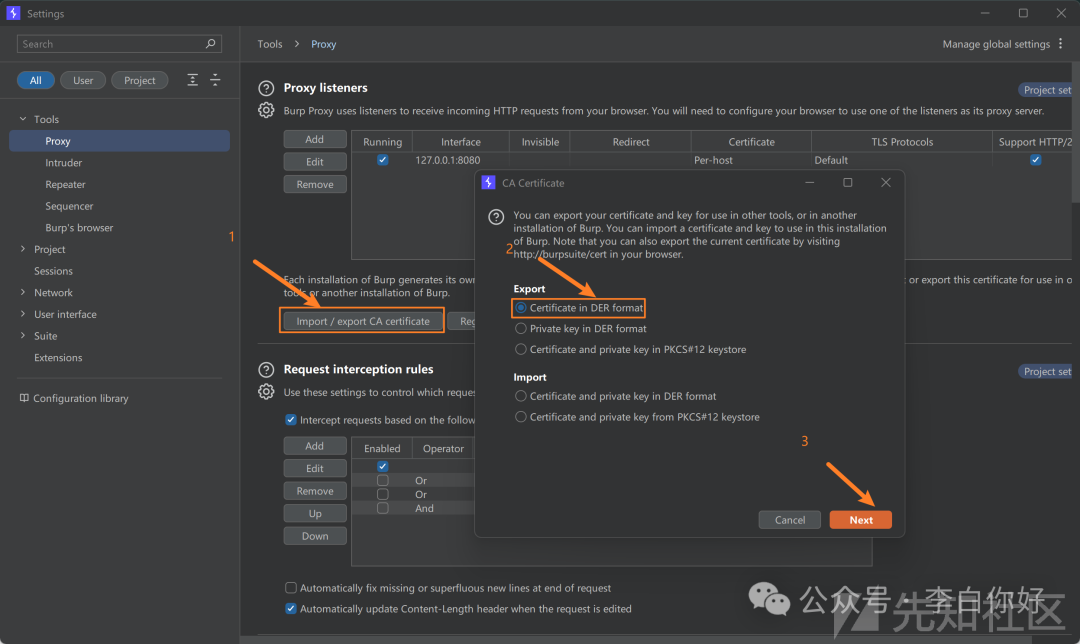The height and width of the screenshot is (644, 1080).
Task: Click Manage global settings
Action: 996,43
